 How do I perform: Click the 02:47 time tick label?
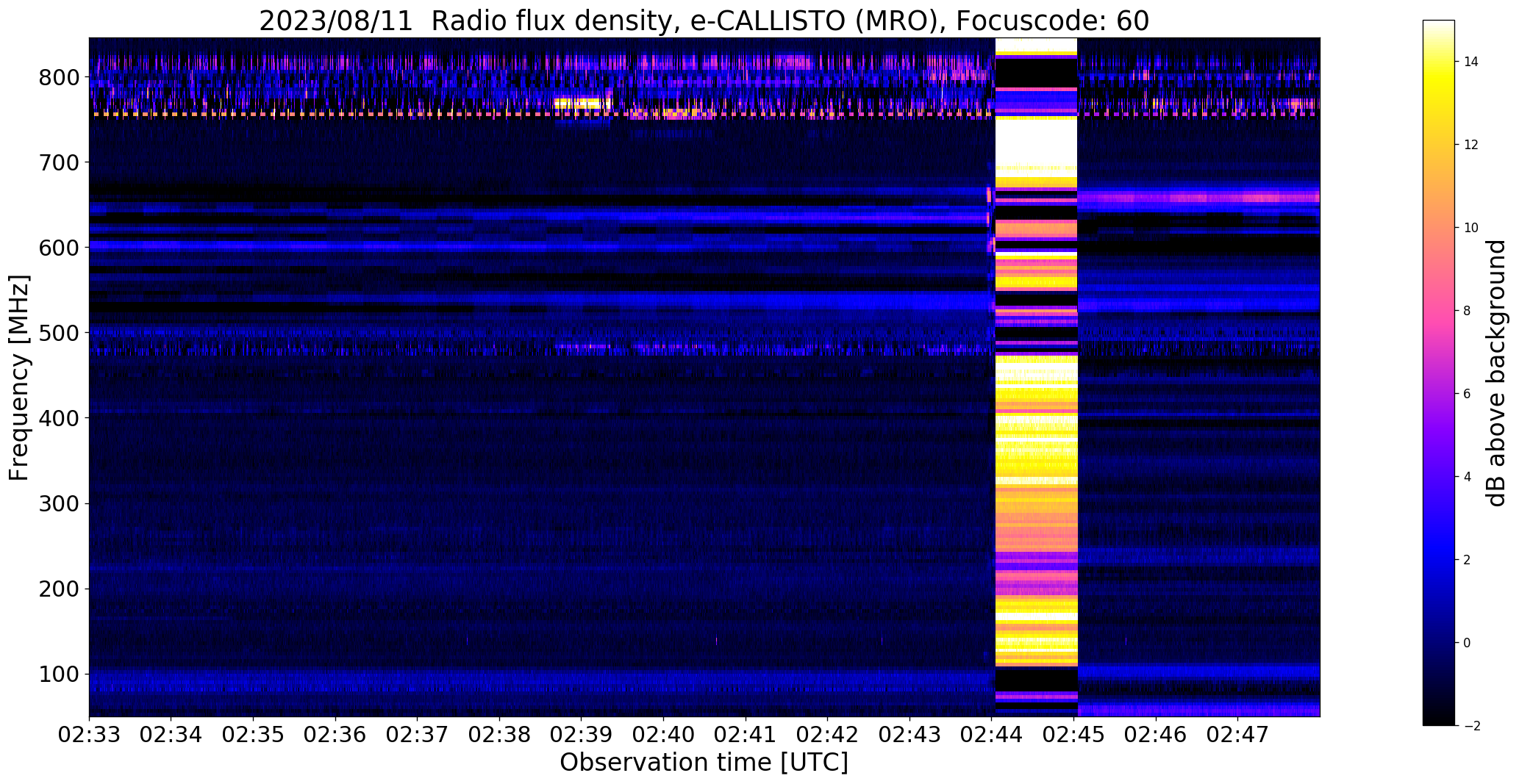click(1238, 735)
